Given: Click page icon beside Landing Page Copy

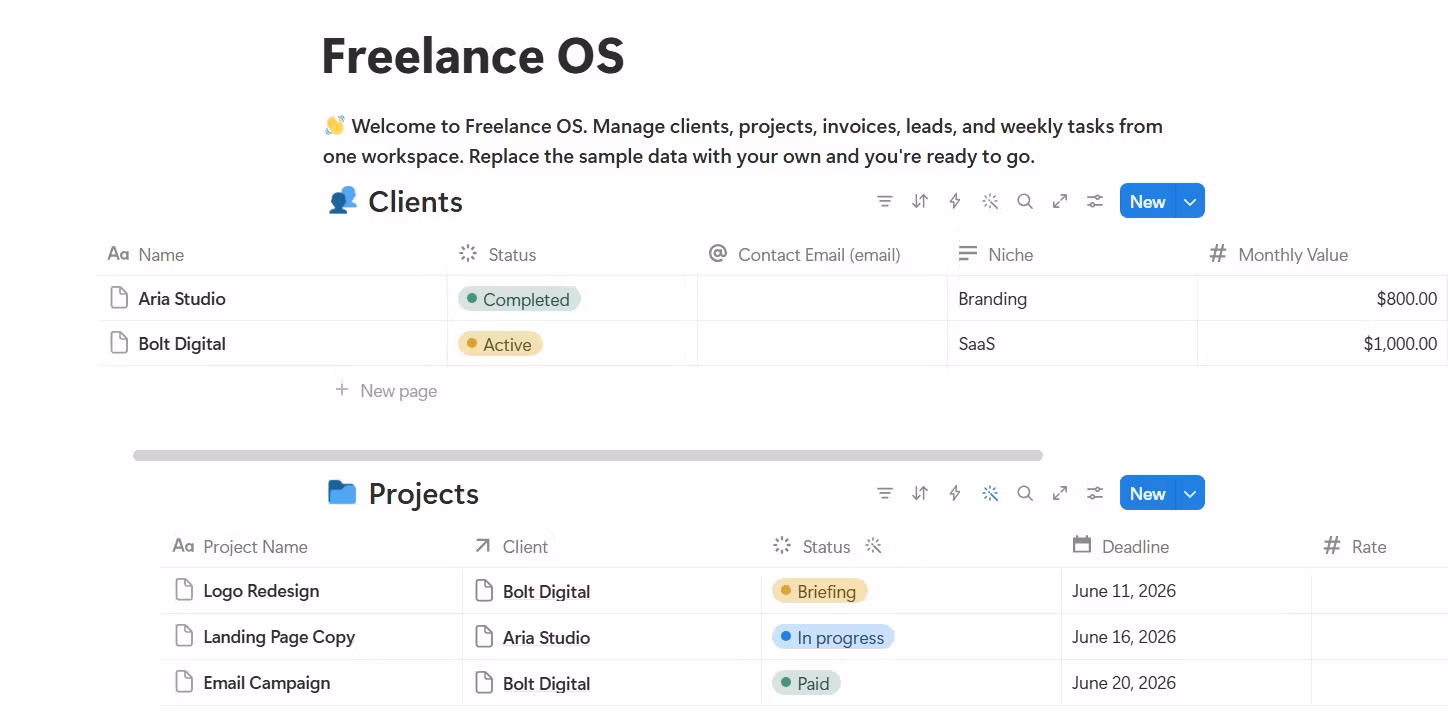Looking at the screenshot, I should click(184, 636).
